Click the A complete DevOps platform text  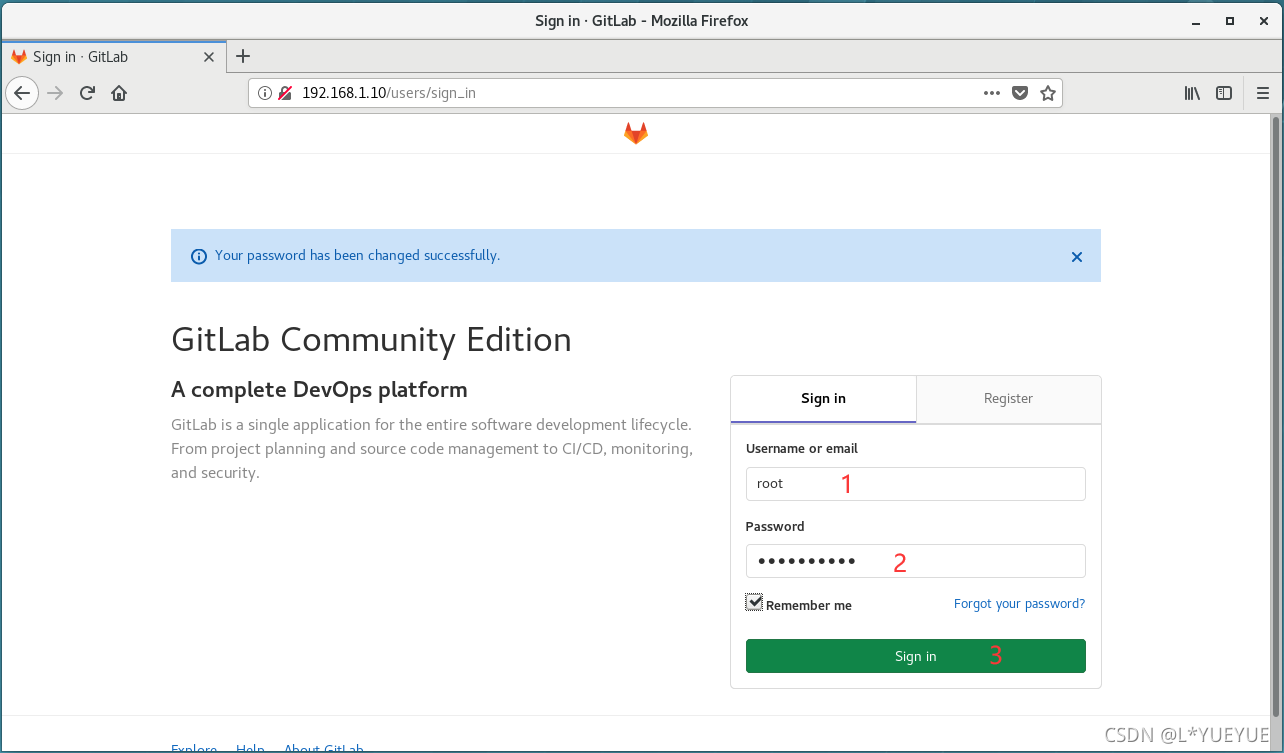[x=319, y=389]
